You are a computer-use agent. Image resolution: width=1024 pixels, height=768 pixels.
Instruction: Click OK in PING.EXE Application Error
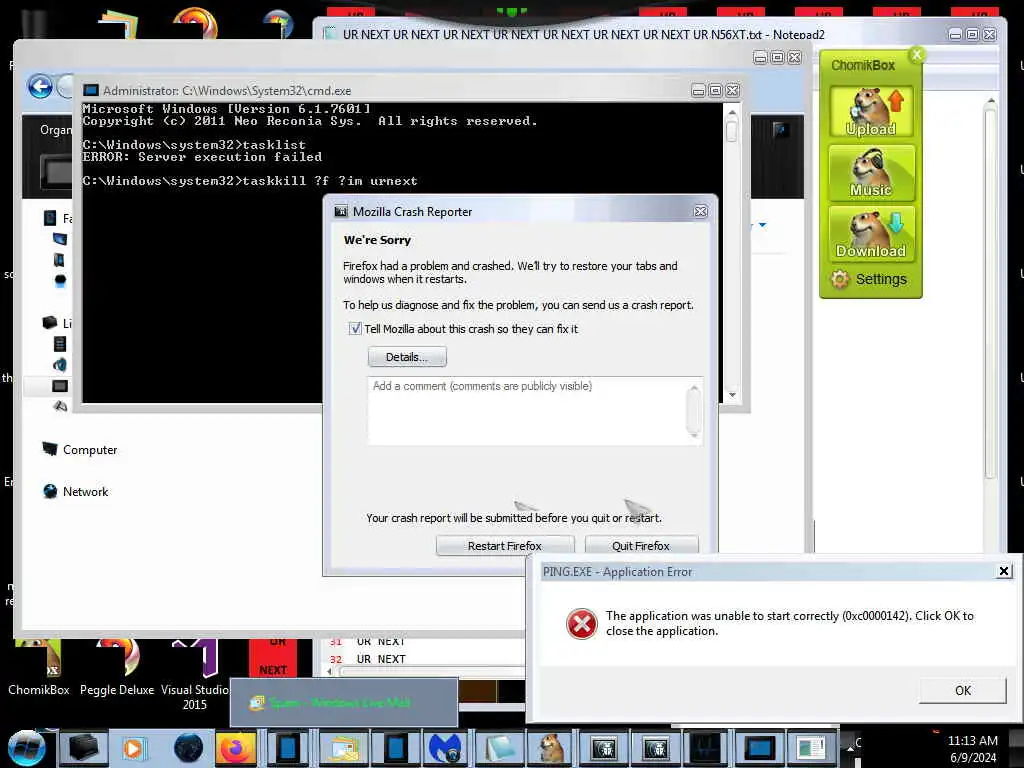pyautogui.click(x=962, y=690)
